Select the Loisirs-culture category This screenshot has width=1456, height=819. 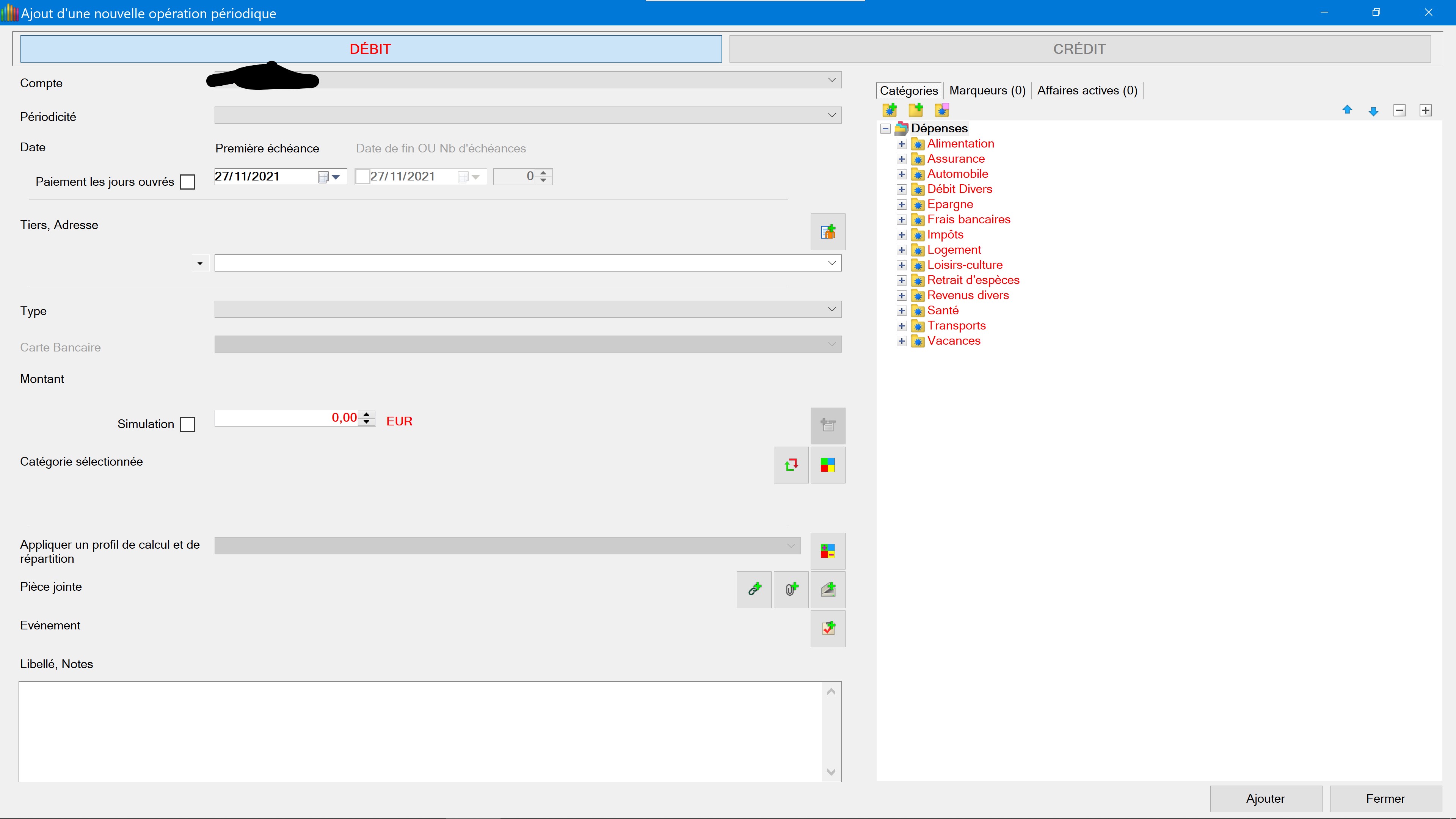click(965, 265)
